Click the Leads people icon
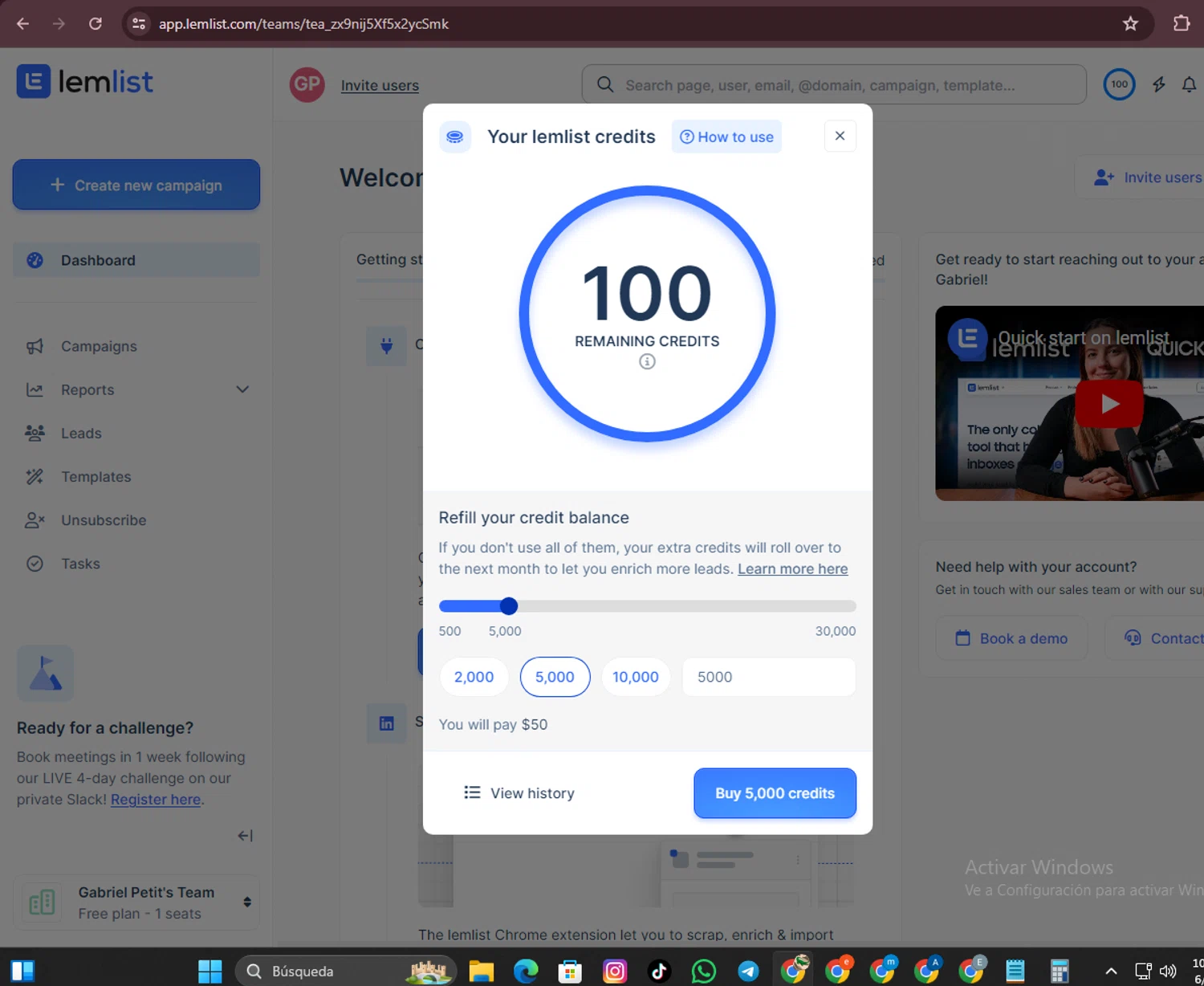The width and height of the screenshot is (1204, 986). [x=35, y=433]
